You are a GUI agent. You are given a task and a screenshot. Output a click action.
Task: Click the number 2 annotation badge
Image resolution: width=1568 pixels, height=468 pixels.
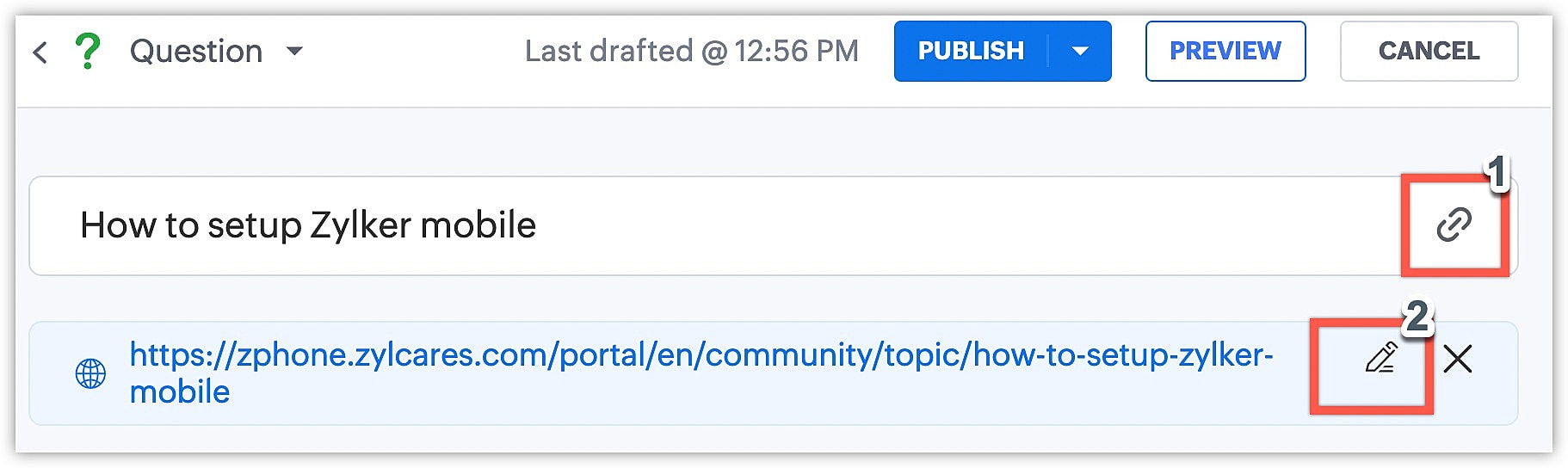[x=1417, y=317]
